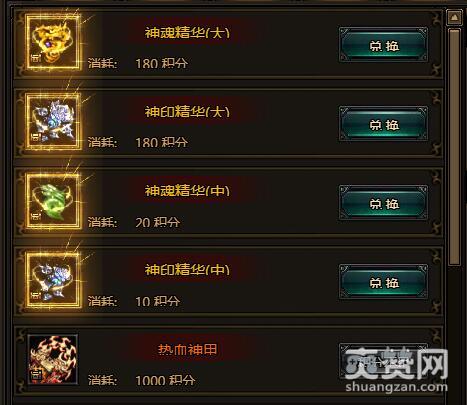Click the 神印精华(大) title text
The width and height of the screenshot is (467, 405).
(x=187, y=111)
